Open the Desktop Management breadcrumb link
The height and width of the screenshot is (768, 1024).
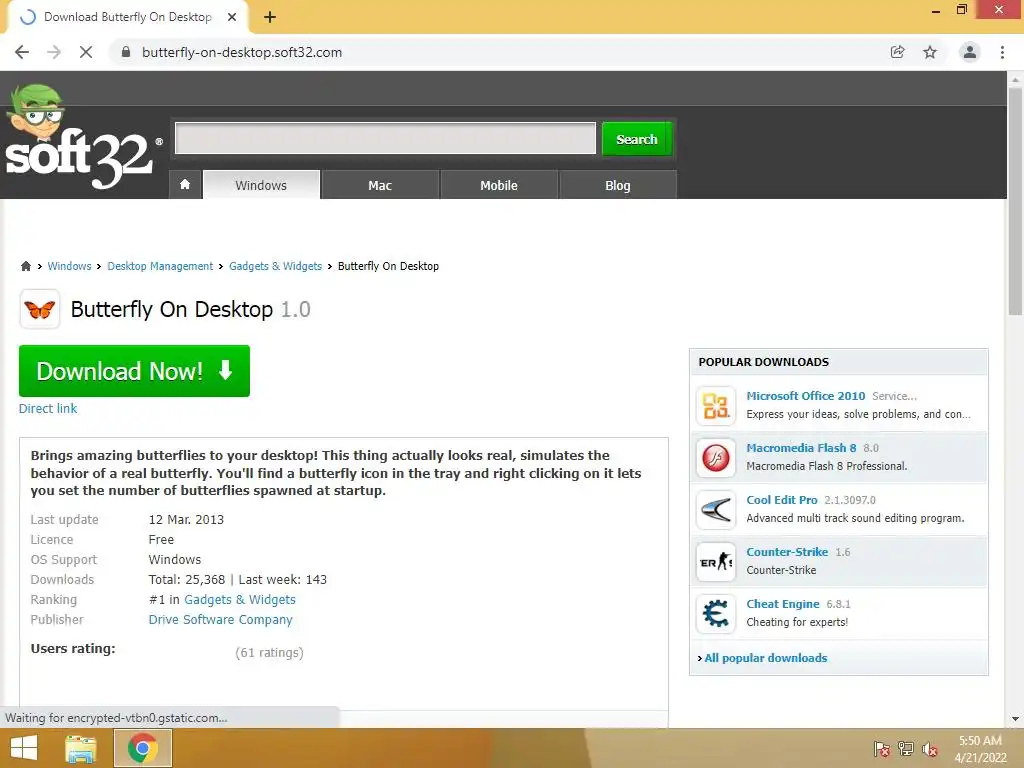click(x=160, y=266)
